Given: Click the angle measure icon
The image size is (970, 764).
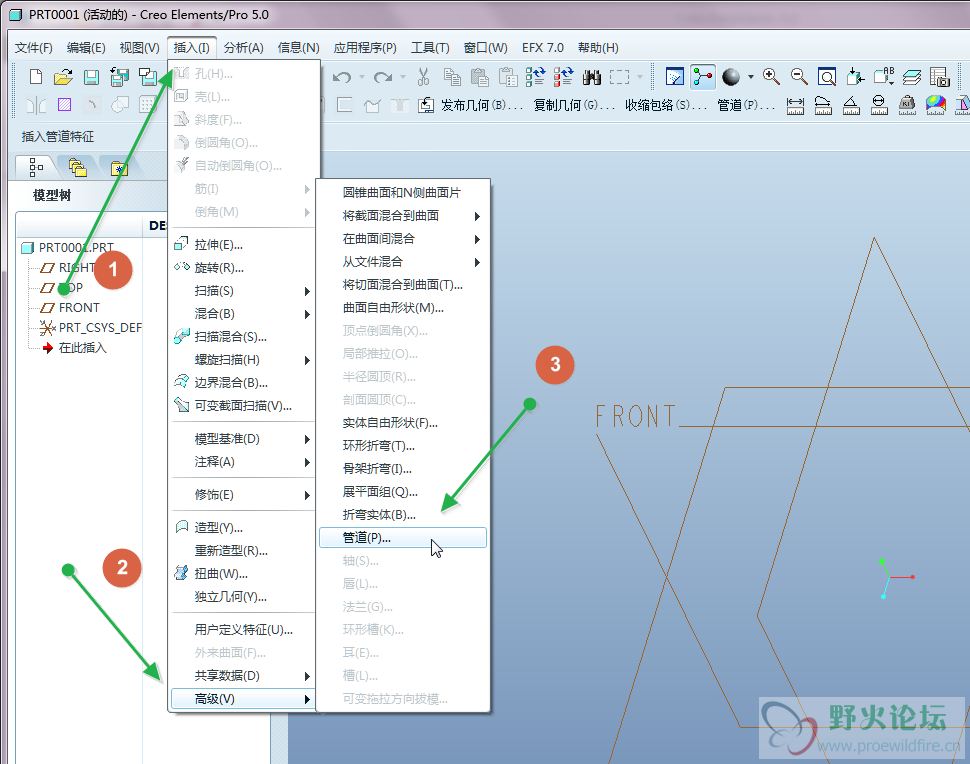Looking at the screenshot, I should click(x=851, y=106).
